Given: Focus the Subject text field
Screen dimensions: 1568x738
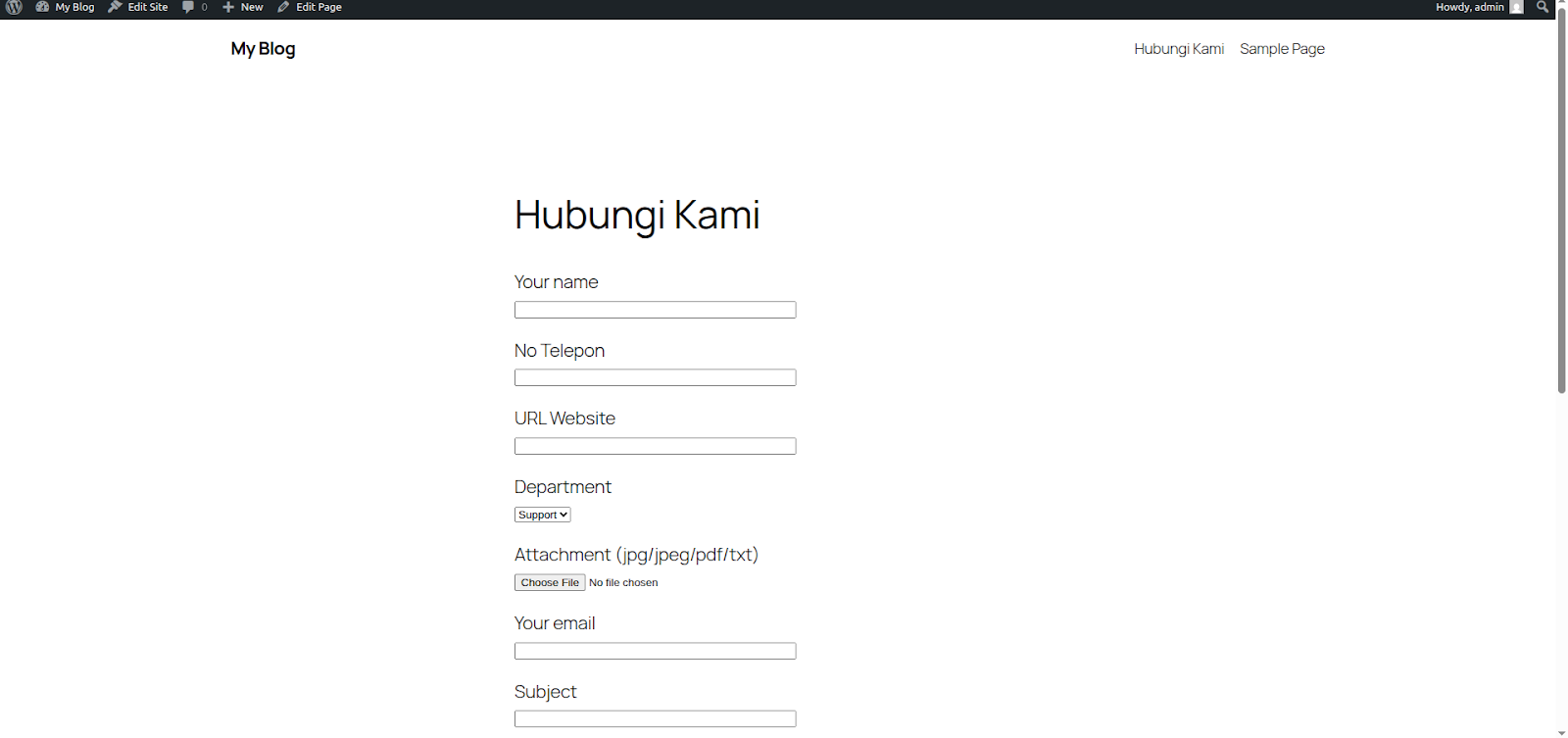Looking at the screenshot, I should click(655, 719).
